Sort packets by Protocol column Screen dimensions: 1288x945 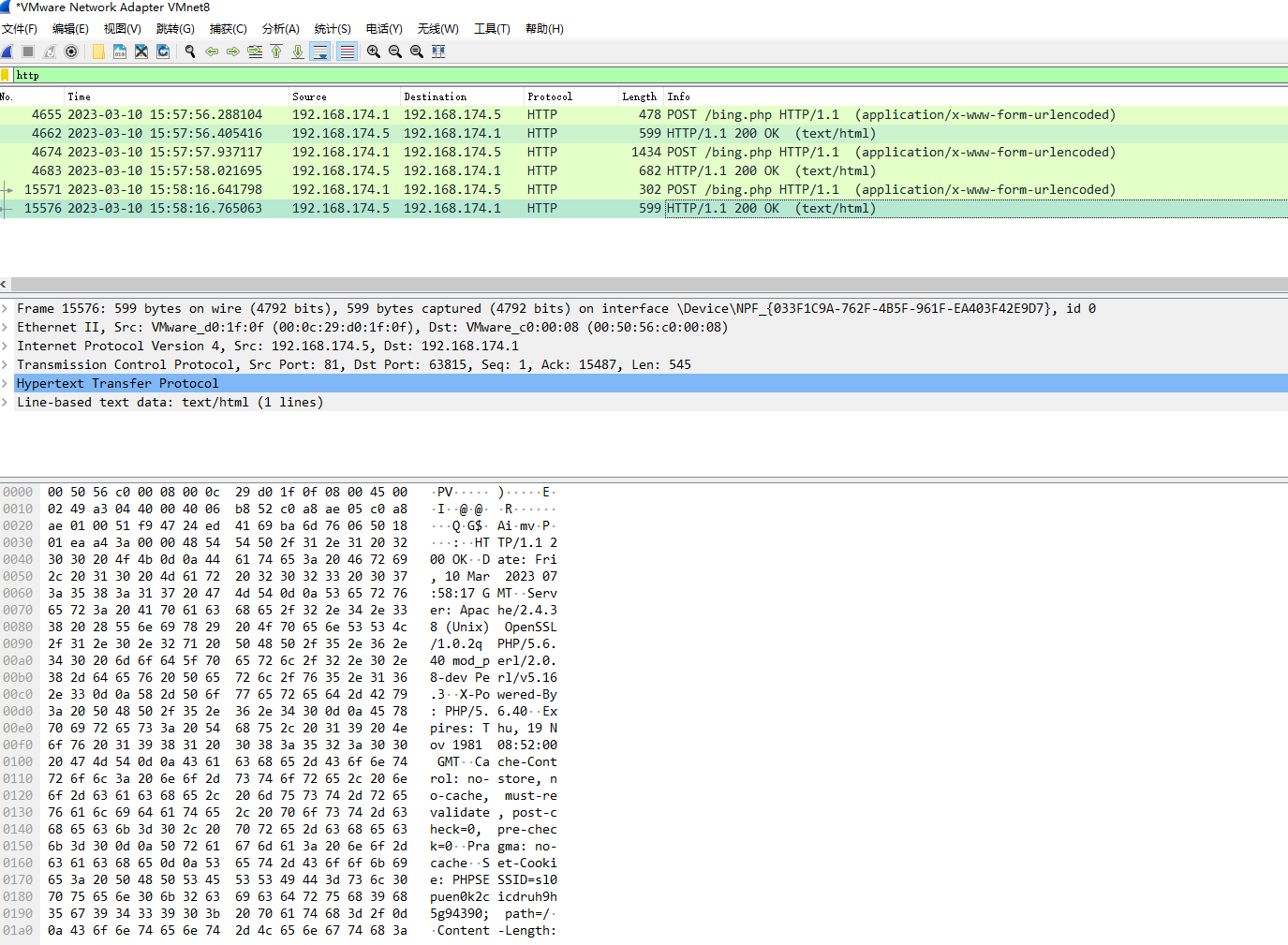coord(571,96)
